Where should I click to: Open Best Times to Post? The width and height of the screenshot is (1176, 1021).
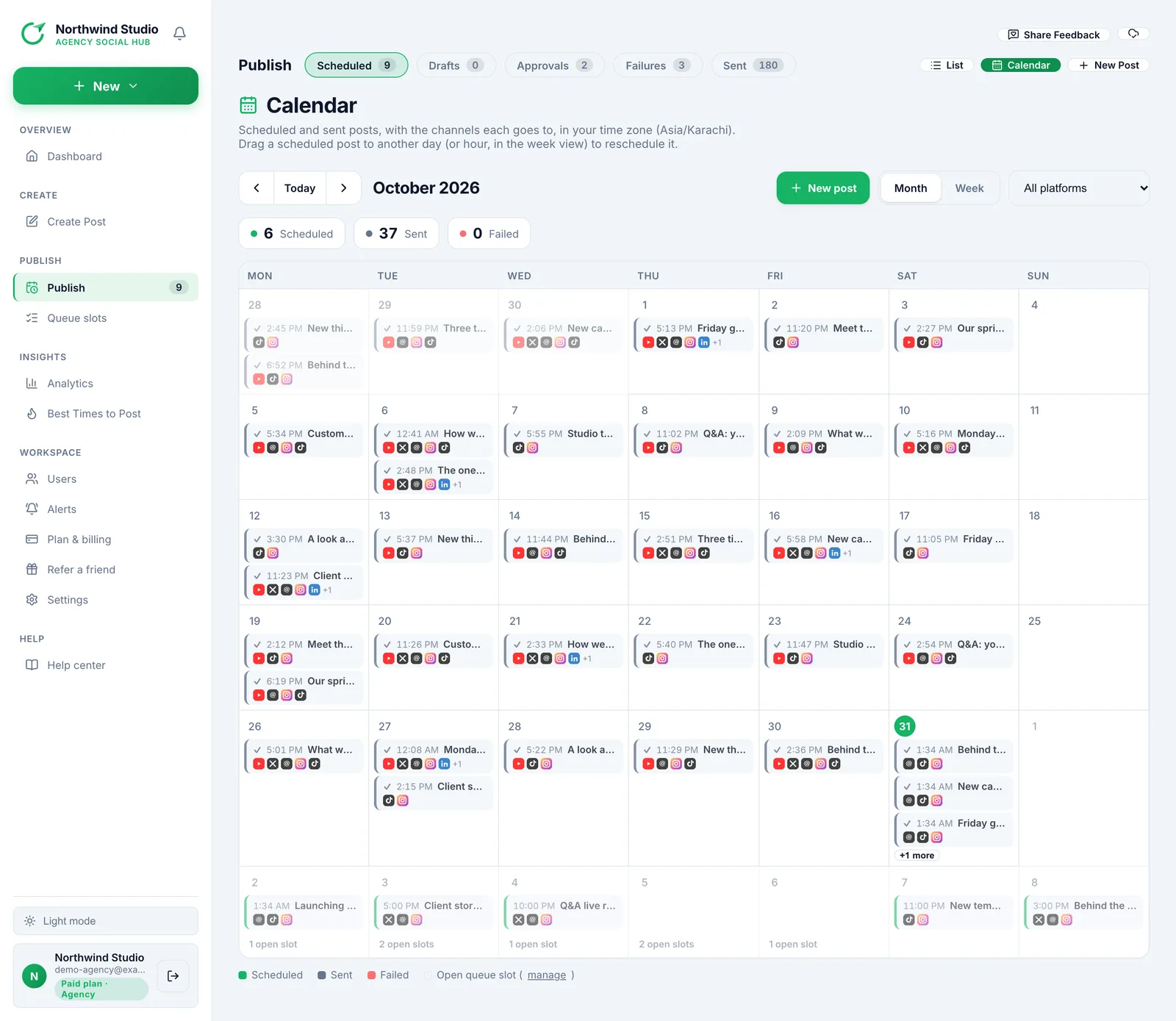pyautogui.click(x=106, y=414)
